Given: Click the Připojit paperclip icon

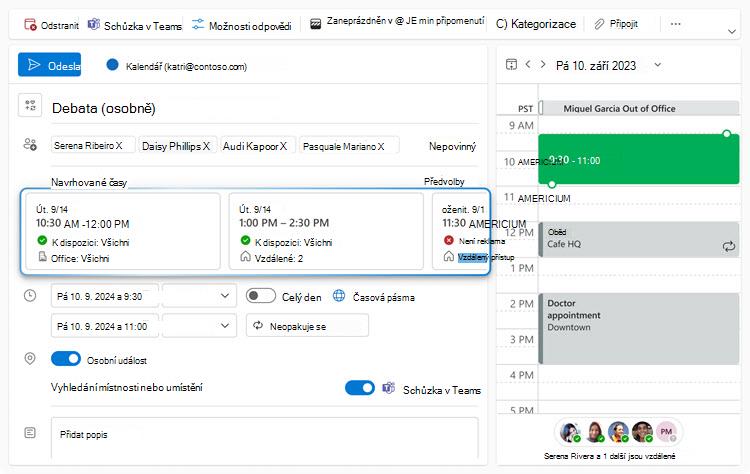Looking at the screenshot, I should pyautogui.click(x=599, y=24).
